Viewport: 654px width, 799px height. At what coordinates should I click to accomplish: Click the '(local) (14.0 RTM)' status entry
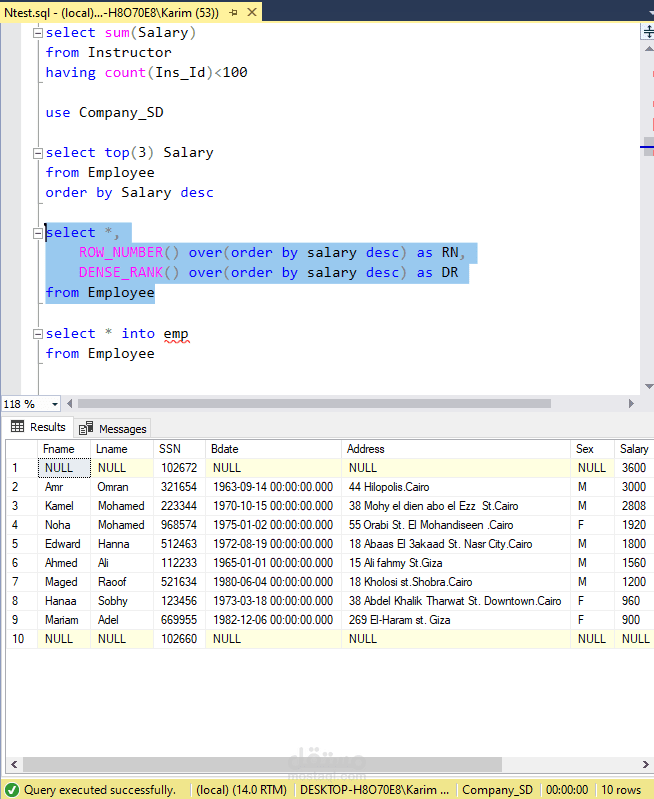[242, 790]
